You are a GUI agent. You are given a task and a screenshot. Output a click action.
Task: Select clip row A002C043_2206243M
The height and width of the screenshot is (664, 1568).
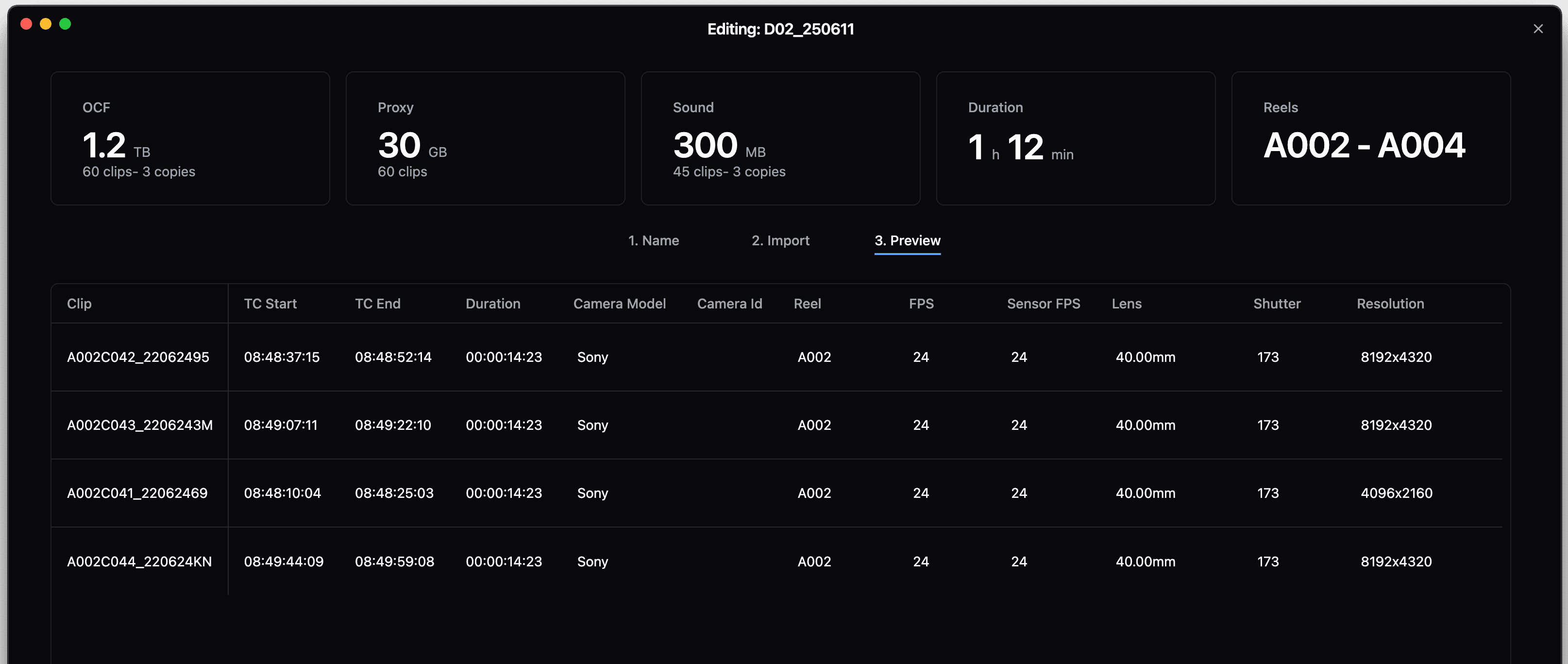coord(139,426)
